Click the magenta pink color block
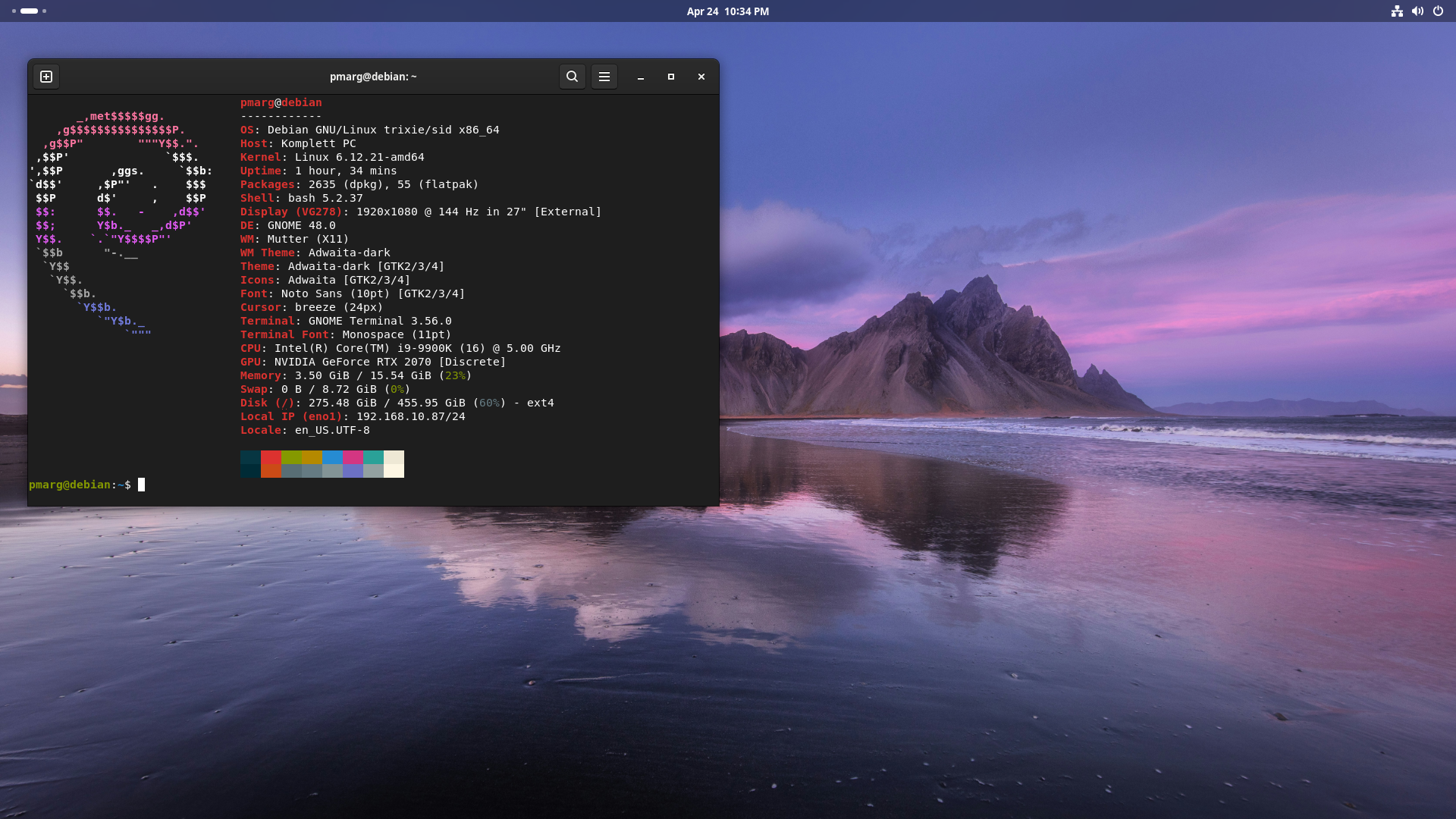1456x819 pixels. tap(353, 457)
